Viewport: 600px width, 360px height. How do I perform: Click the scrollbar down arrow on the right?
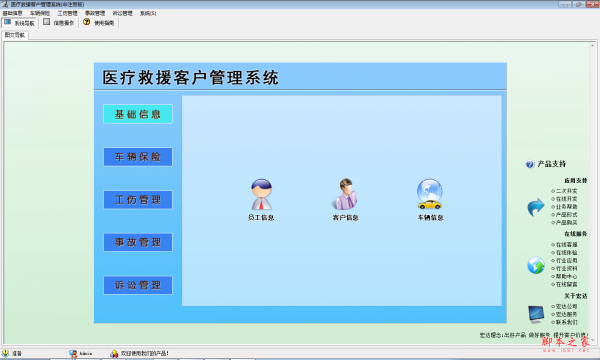click(593, 340)
